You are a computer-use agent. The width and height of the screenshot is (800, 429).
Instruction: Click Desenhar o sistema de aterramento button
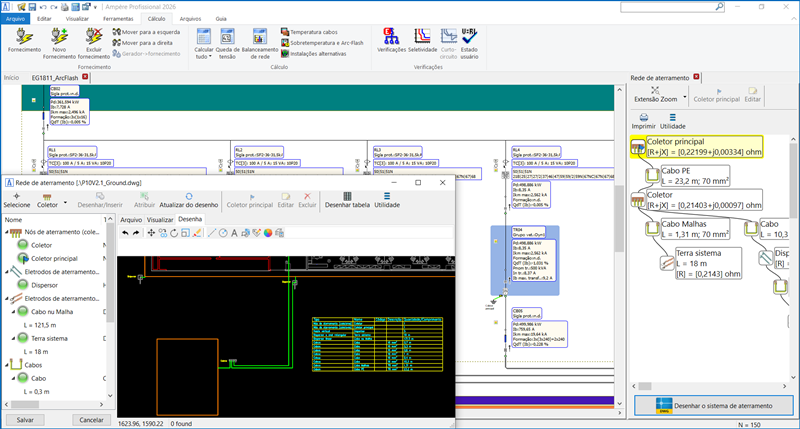pos(713,405)
